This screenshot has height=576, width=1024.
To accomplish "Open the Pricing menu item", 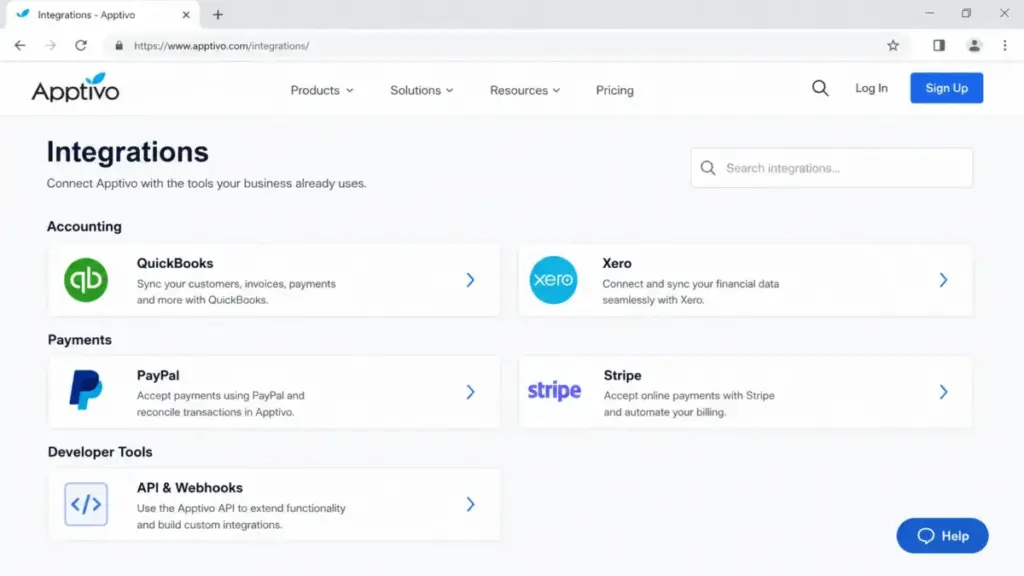I will click(x=615, y=90).
